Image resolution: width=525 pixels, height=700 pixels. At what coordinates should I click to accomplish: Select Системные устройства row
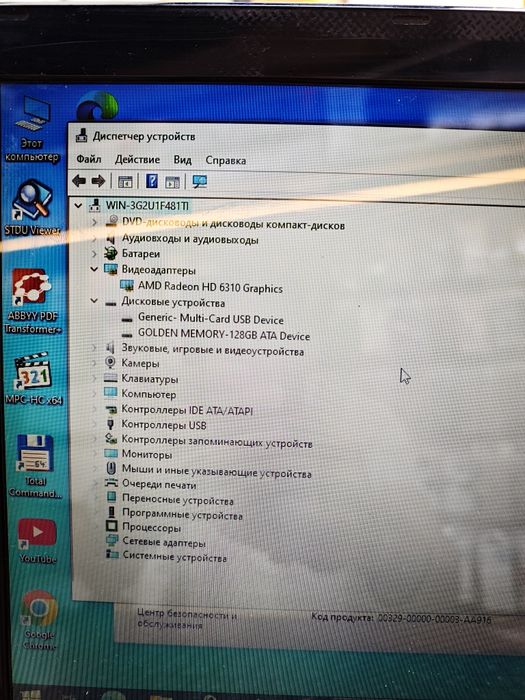click(175, 557)
